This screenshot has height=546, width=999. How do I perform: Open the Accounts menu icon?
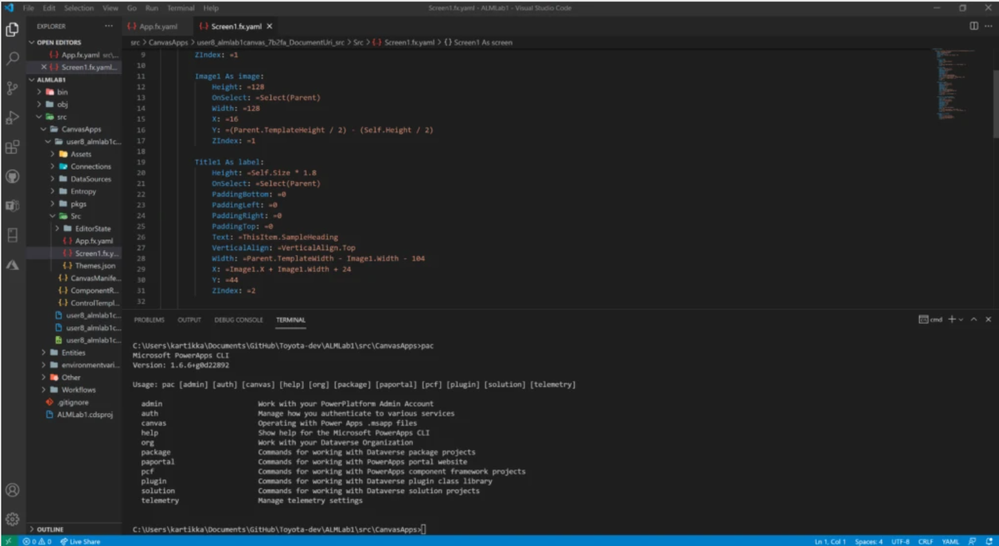[12, 490]
